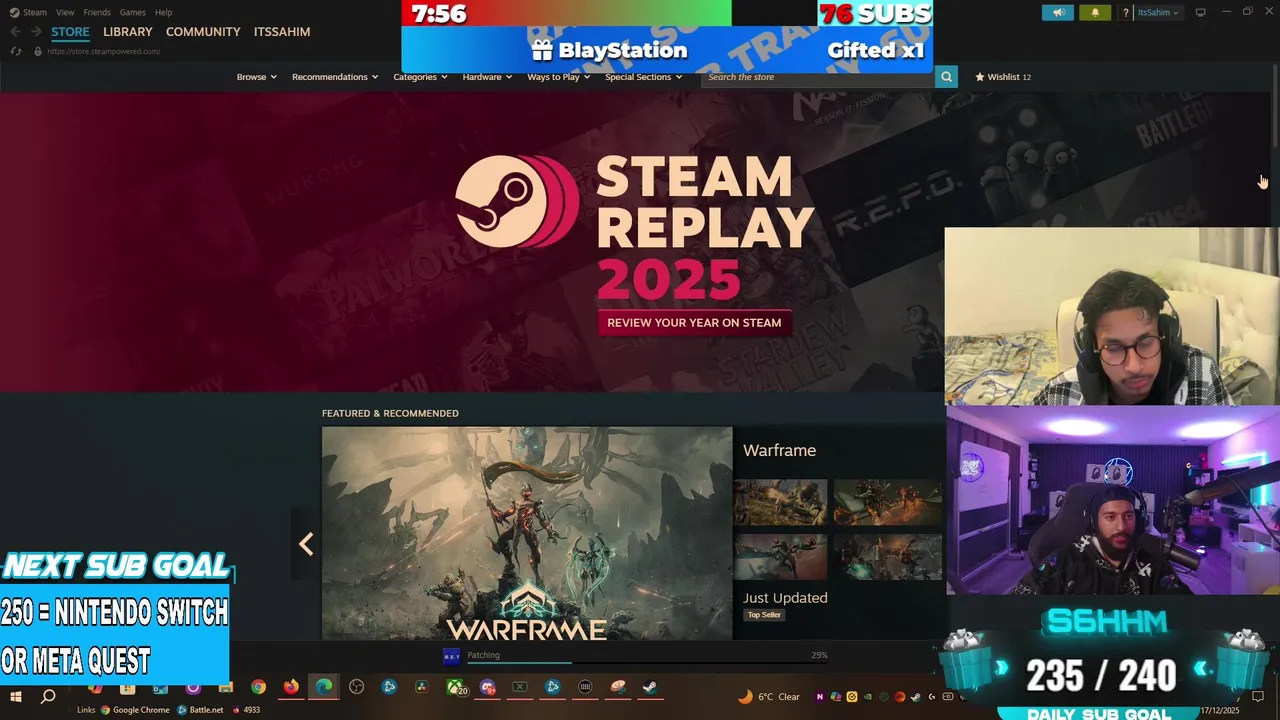Click Review Your Year on Steam button
Screen dimensions: 1280x720
[x=694, y=323]
